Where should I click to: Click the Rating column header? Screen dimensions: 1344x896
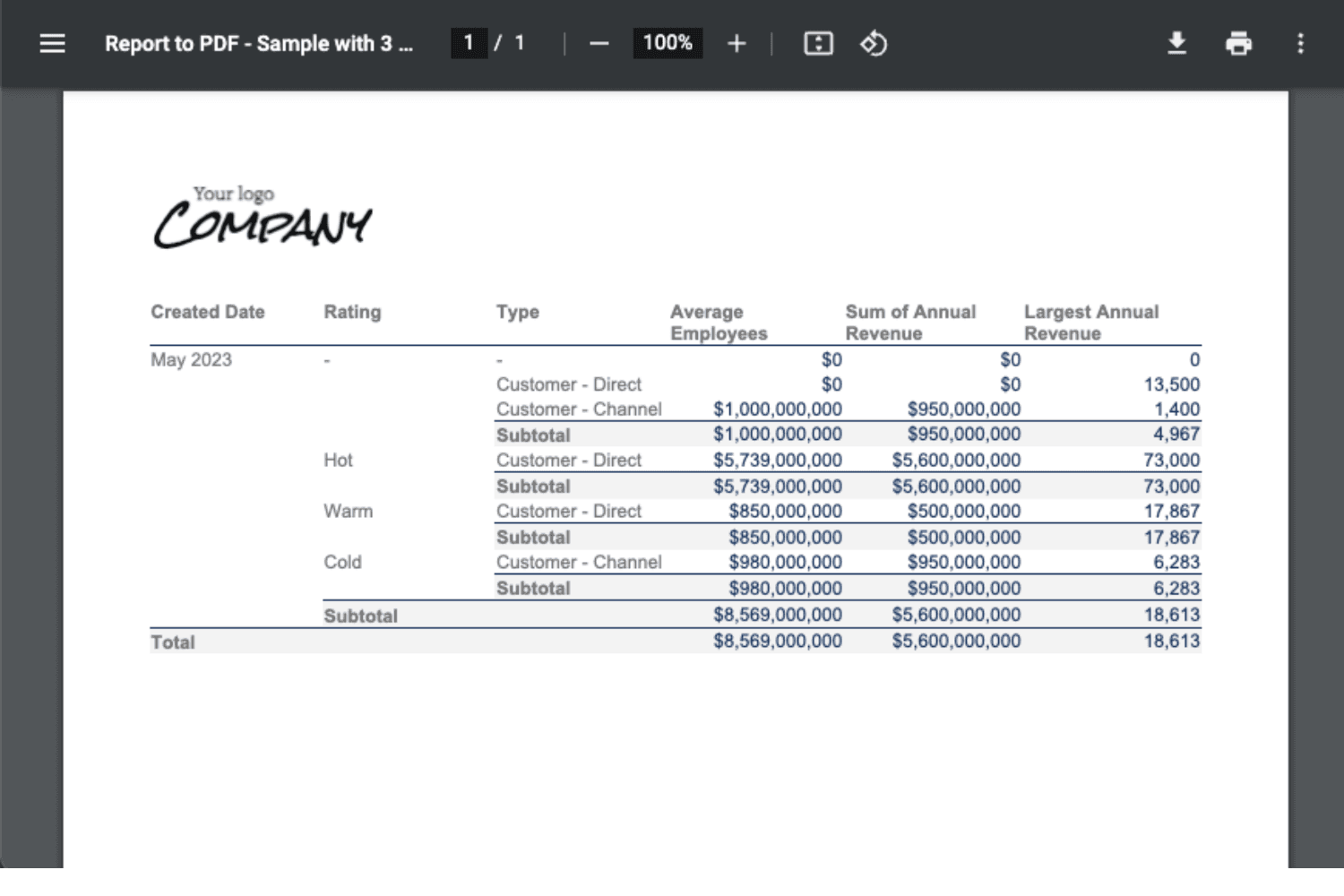point(352,312)
